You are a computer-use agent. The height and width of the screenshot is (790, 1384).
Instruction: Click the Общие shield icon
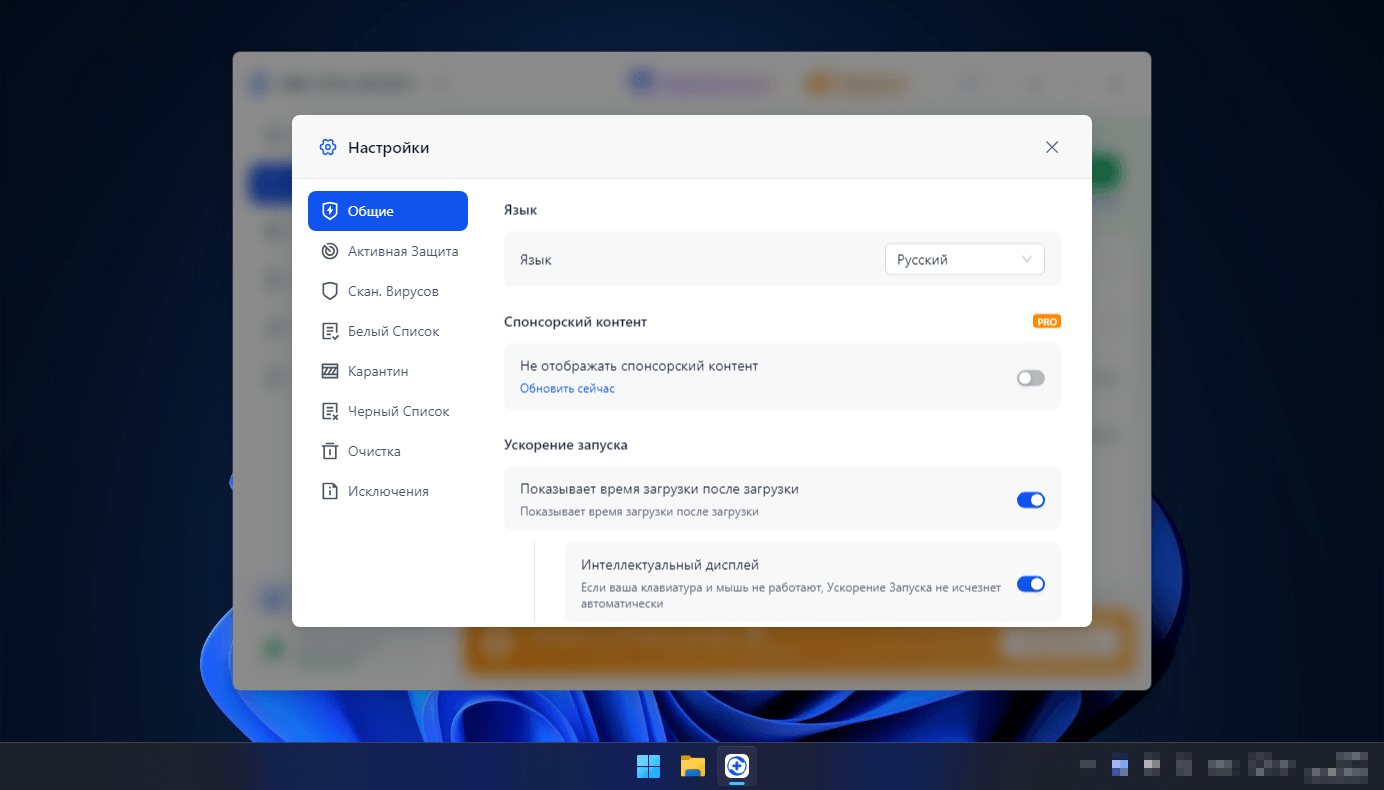pyautogui.click(x=330, y=211)
